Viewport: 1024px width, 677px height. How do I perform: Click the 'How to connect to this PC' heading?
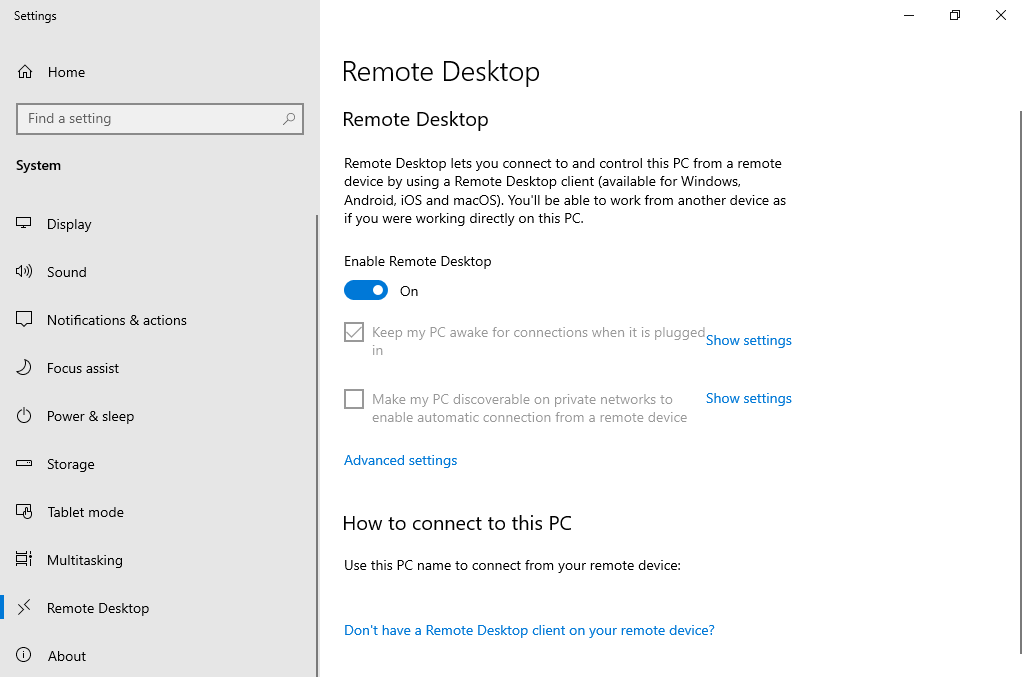pyautogui.click(x=457, y=523)
